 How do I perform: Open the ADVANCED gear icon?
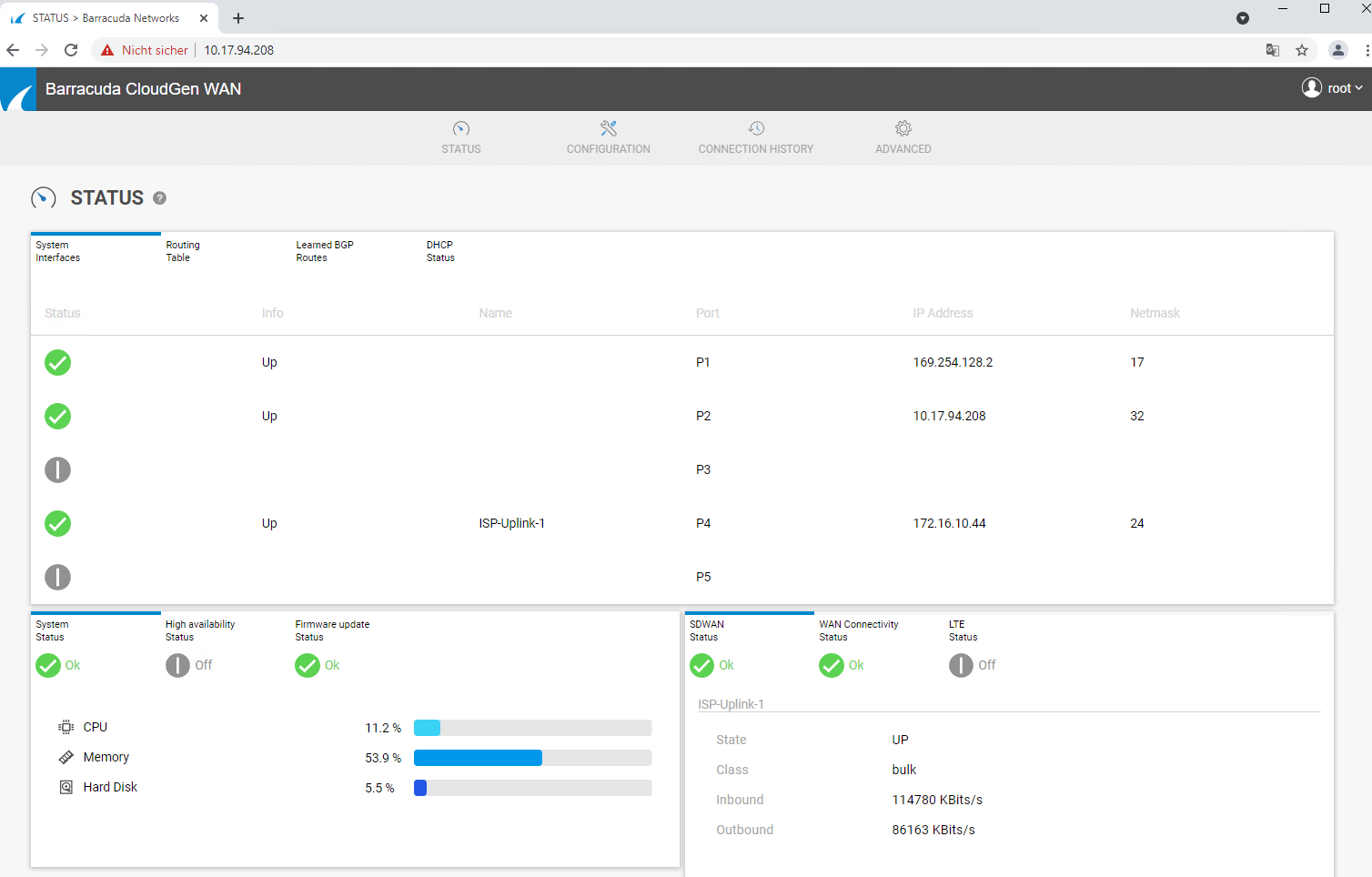click(903, 128)
